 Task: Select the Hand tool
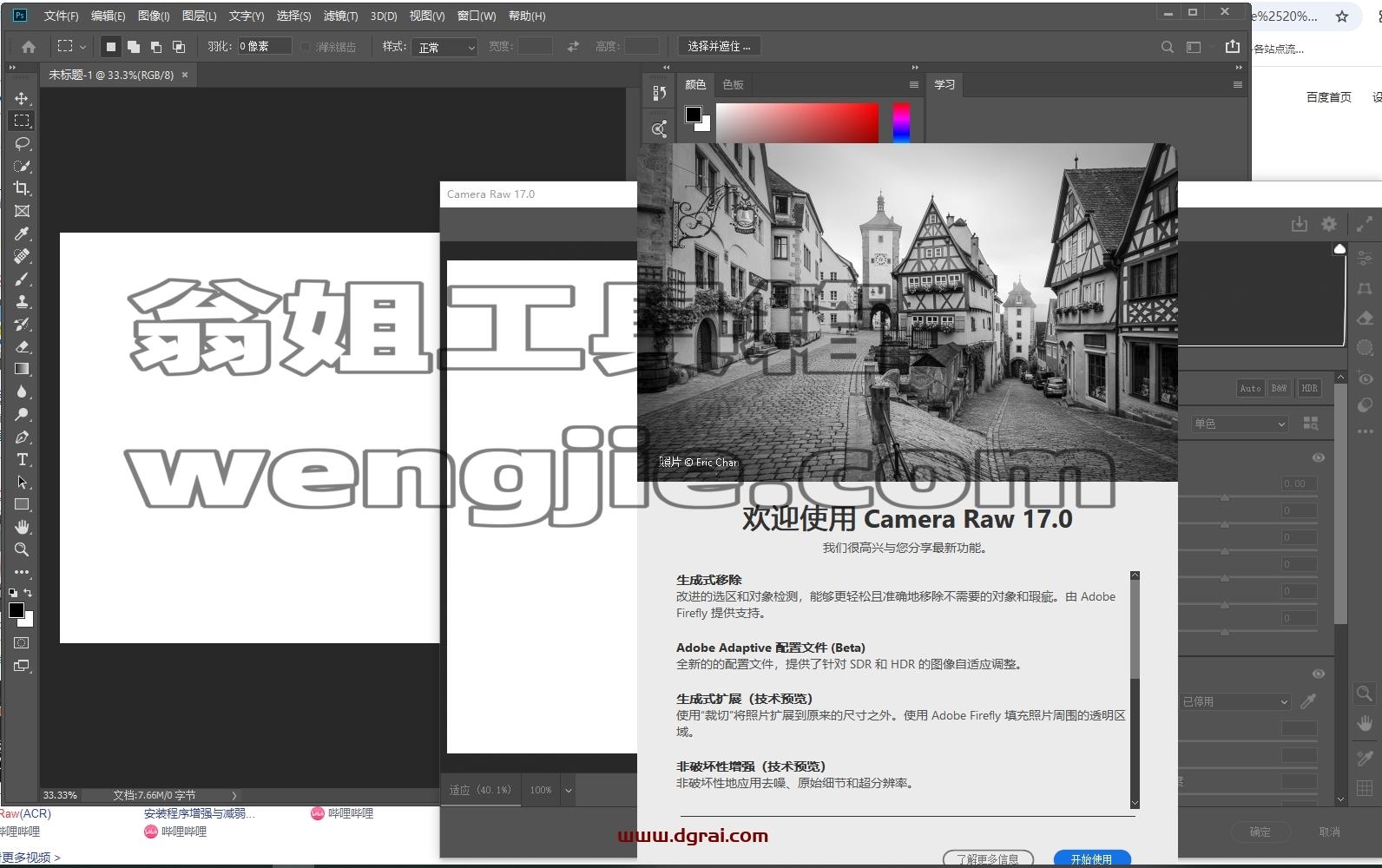pos(23,527)
